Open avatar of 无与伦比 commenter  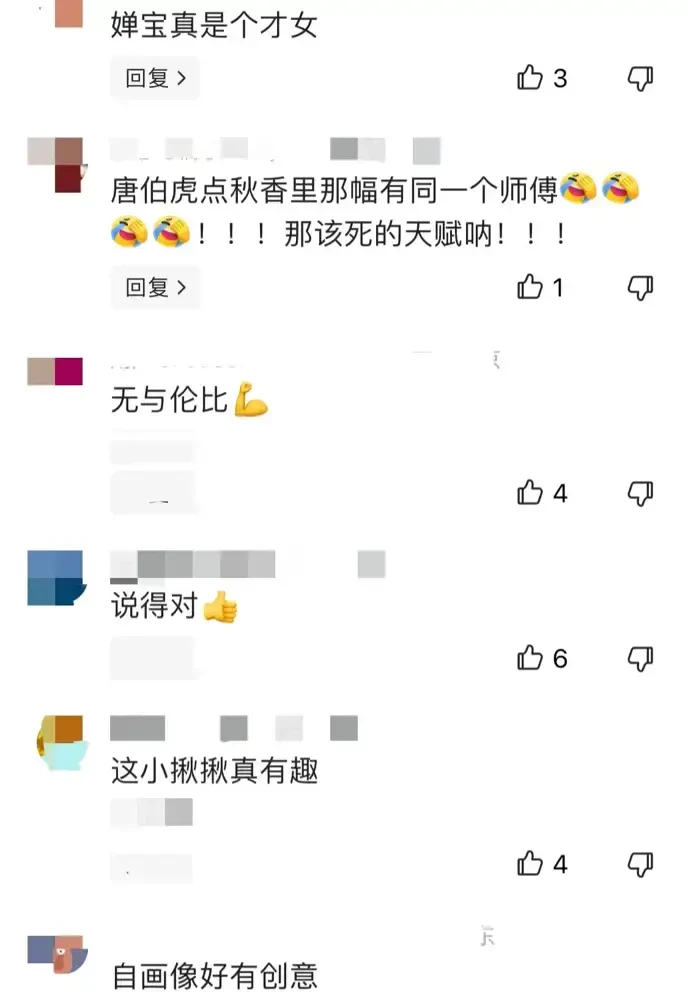coord(55,371)
